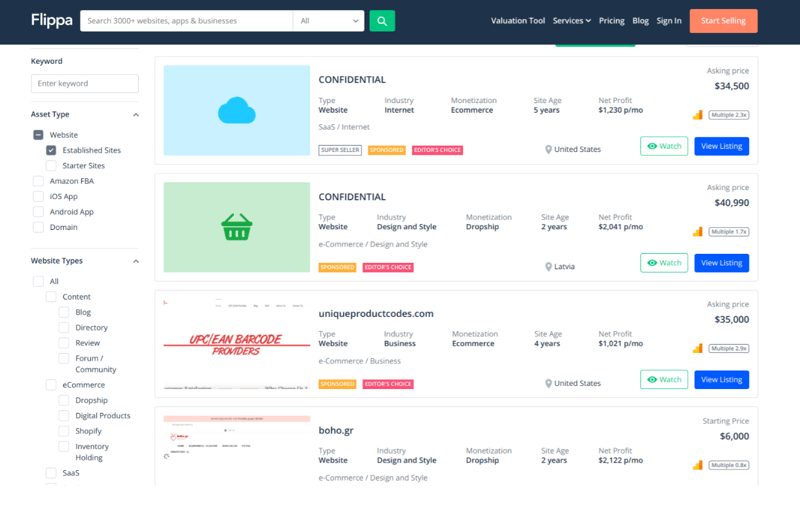This screenshot has width=800, height=505.
Task: Click the Multiple 1.7x badge
Action: 729,232
